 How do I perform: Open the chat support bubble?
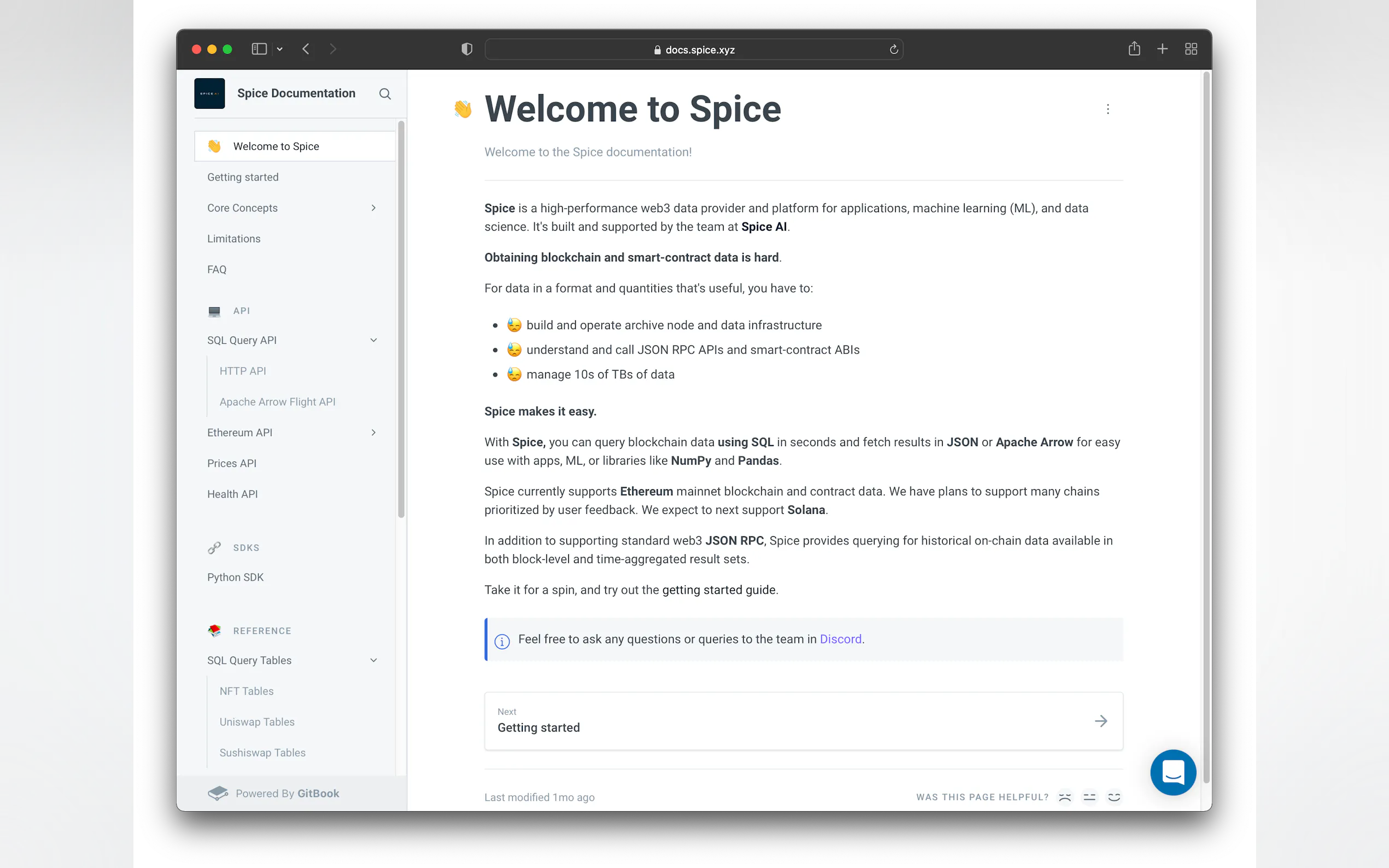click(1172, 772)
